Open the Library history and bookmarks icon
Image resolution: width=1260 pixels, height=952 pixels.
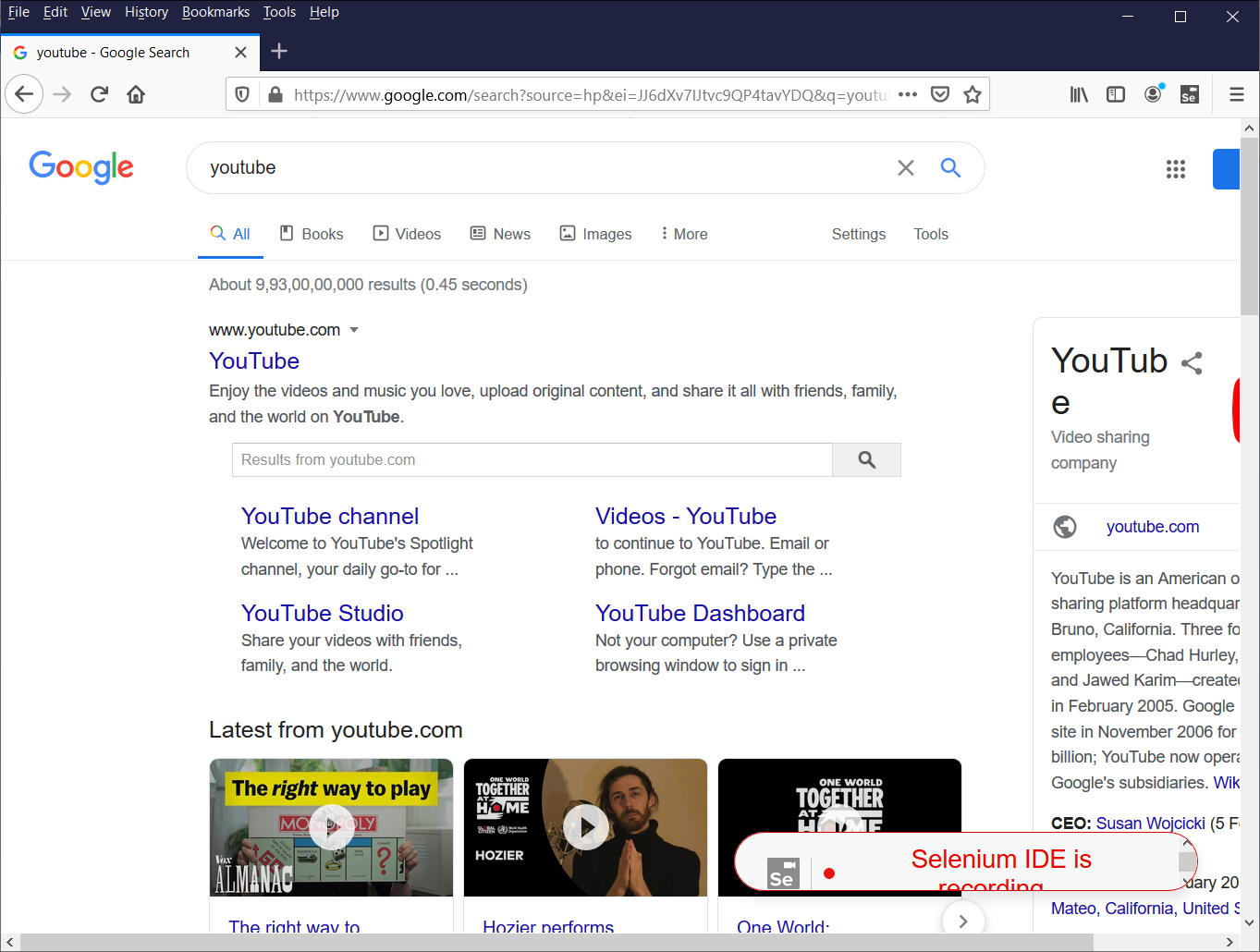click(1079, 94)
